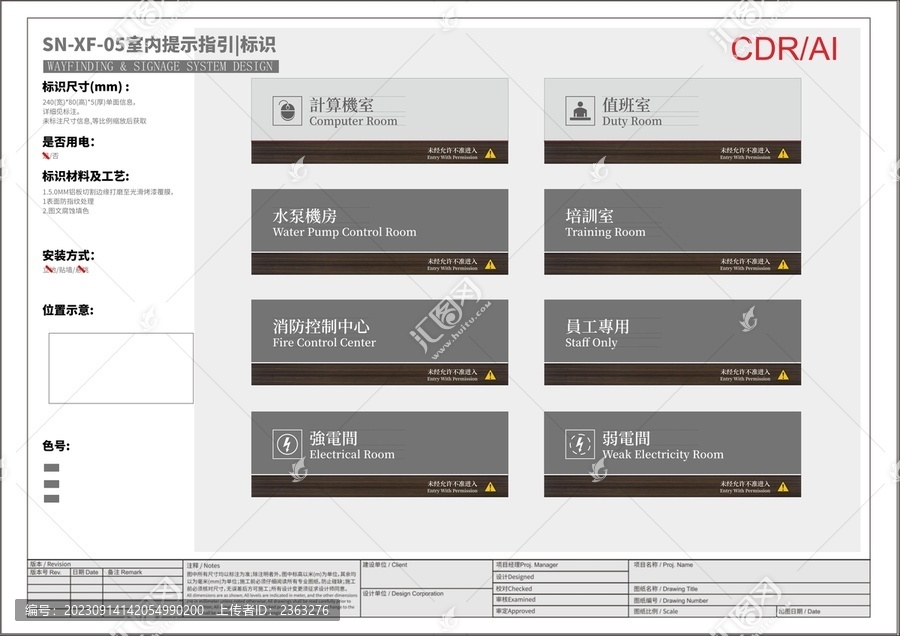900x636 pixels.
Task: Click the 水泵機房 Chinese heading
Action: coord(305,216)
